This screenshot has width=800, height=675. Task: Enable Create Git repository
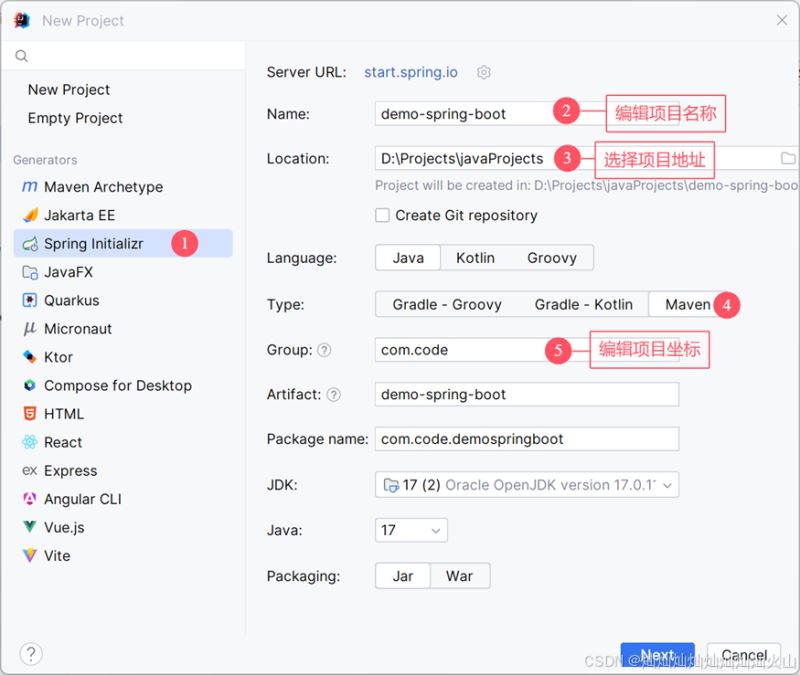pos(381,215)
